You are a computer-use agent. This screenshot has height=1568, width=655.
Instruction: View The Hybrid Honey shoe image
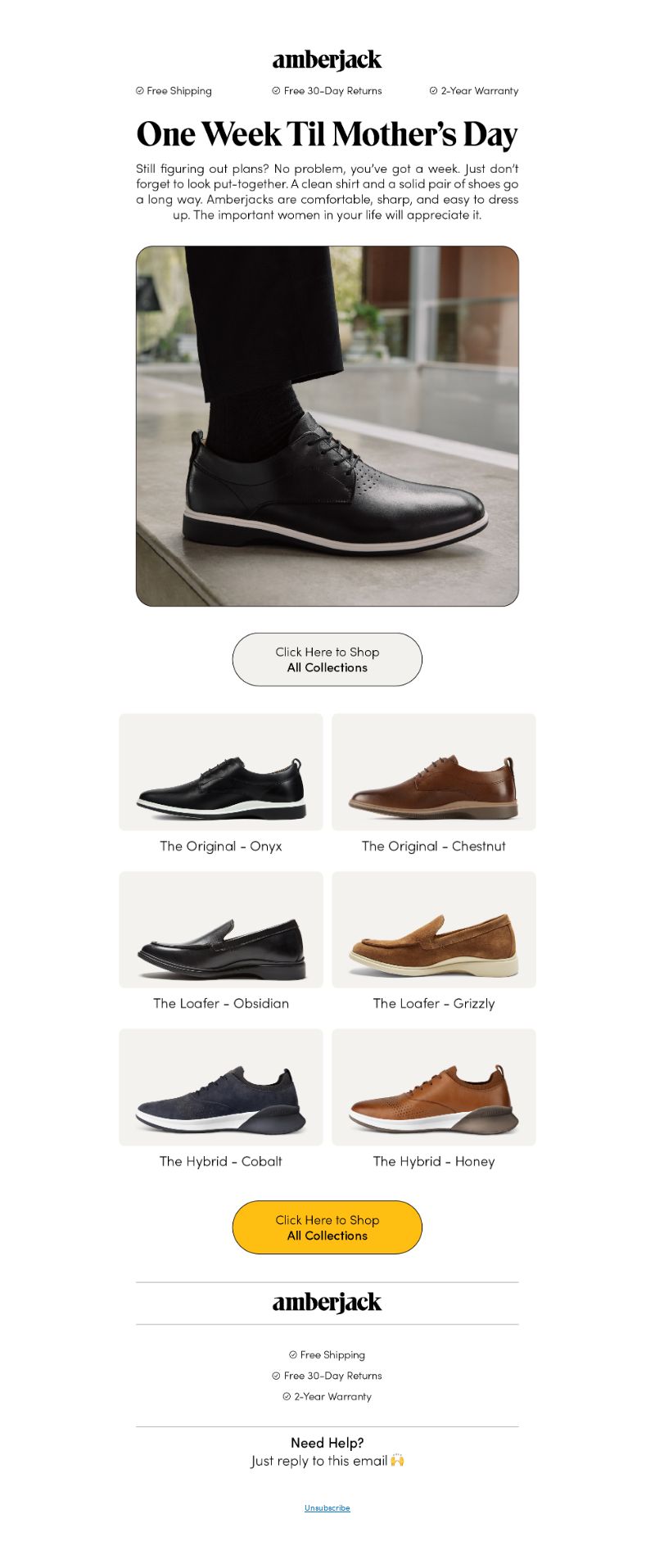click(x=434, y=1087)
